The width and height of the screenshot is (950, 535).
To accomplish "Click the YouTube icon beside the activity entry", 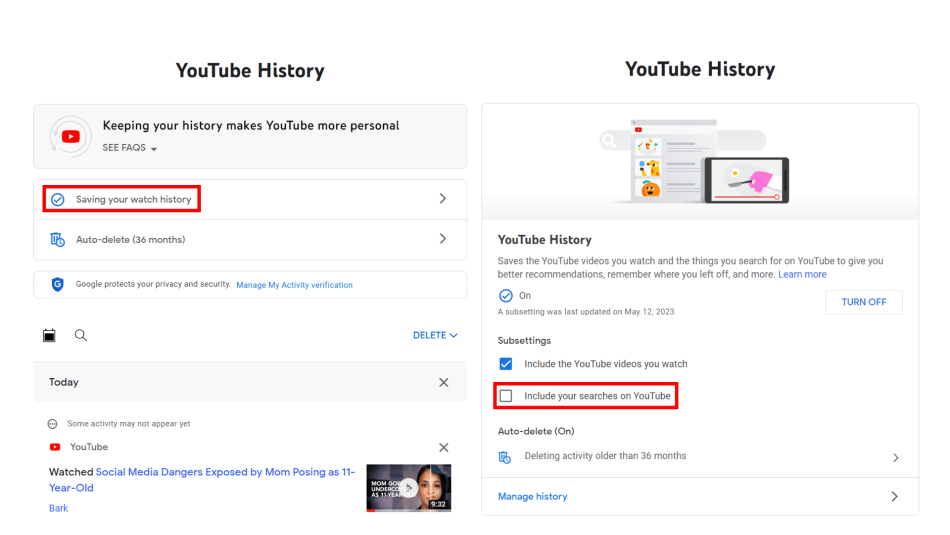I will pos(55,447).
